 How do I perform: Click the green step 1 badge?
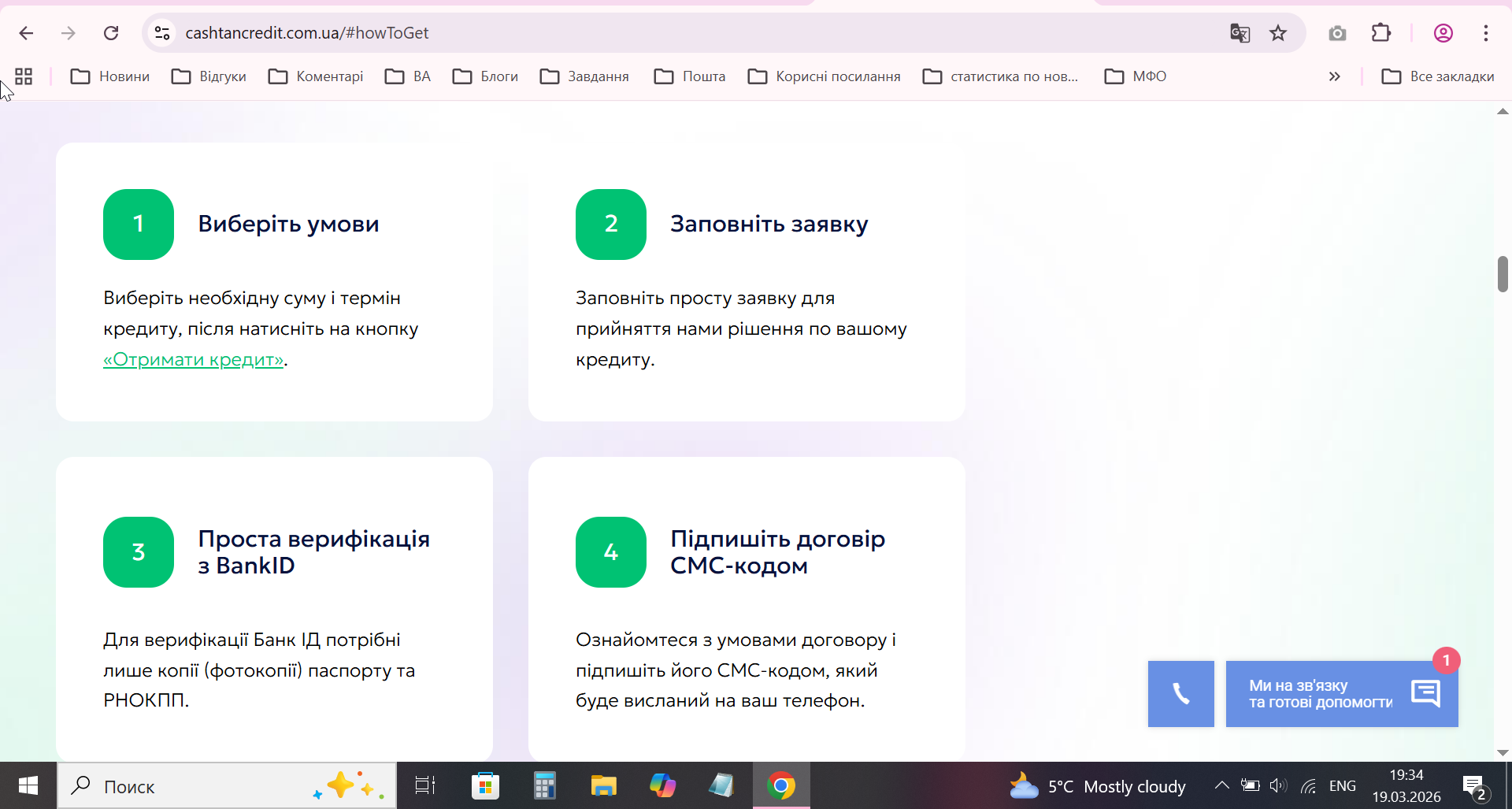139,225
